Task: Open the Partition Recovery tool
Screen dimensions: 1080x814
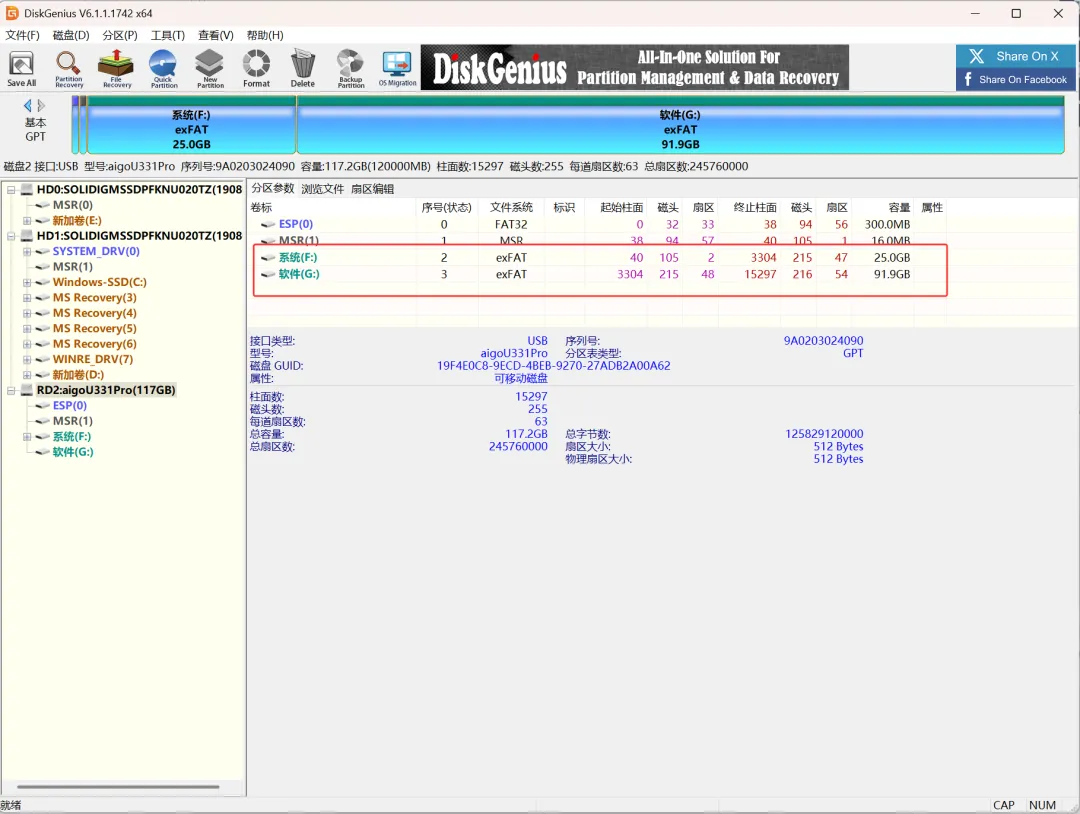Action: [x=68, y=69]
